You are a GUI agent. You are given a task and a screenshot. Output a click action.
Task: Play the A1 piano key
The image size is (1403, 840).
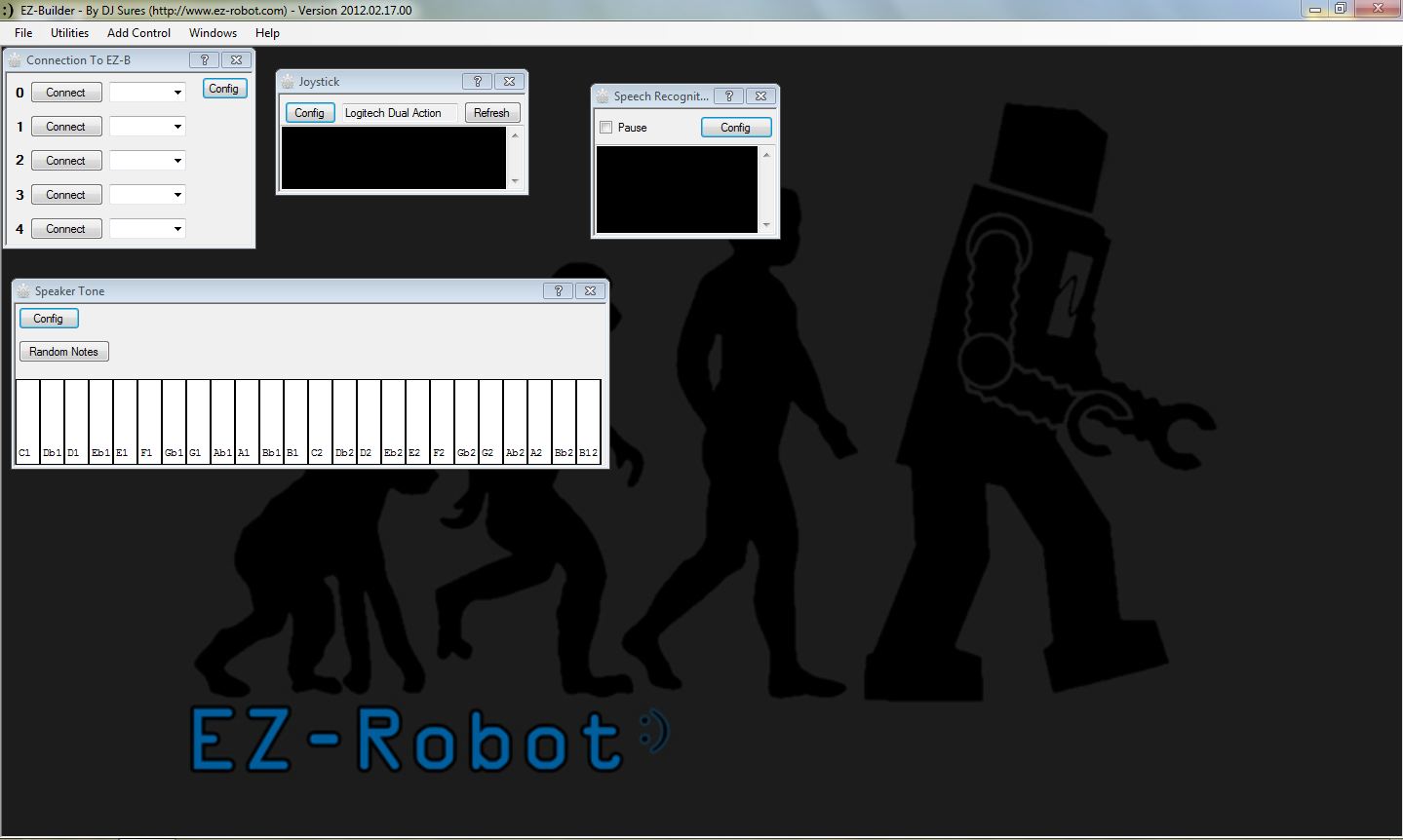click(247, 421)
